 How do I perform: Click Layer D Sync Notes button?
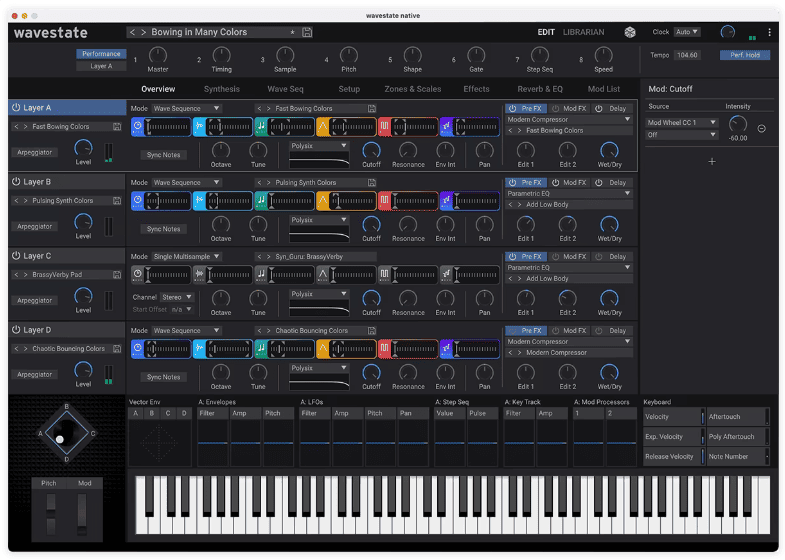tap(163, 377)
